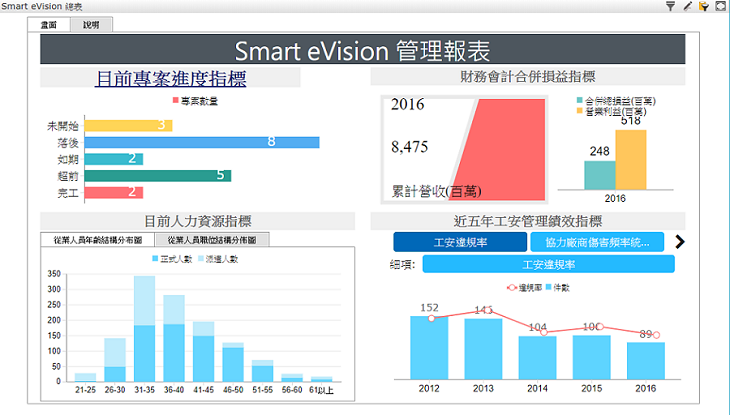Screen dimensions: 730x415
Task: Open the 從業人員職位結構分佈圖 tab
Action: click(x=212, y=240)
